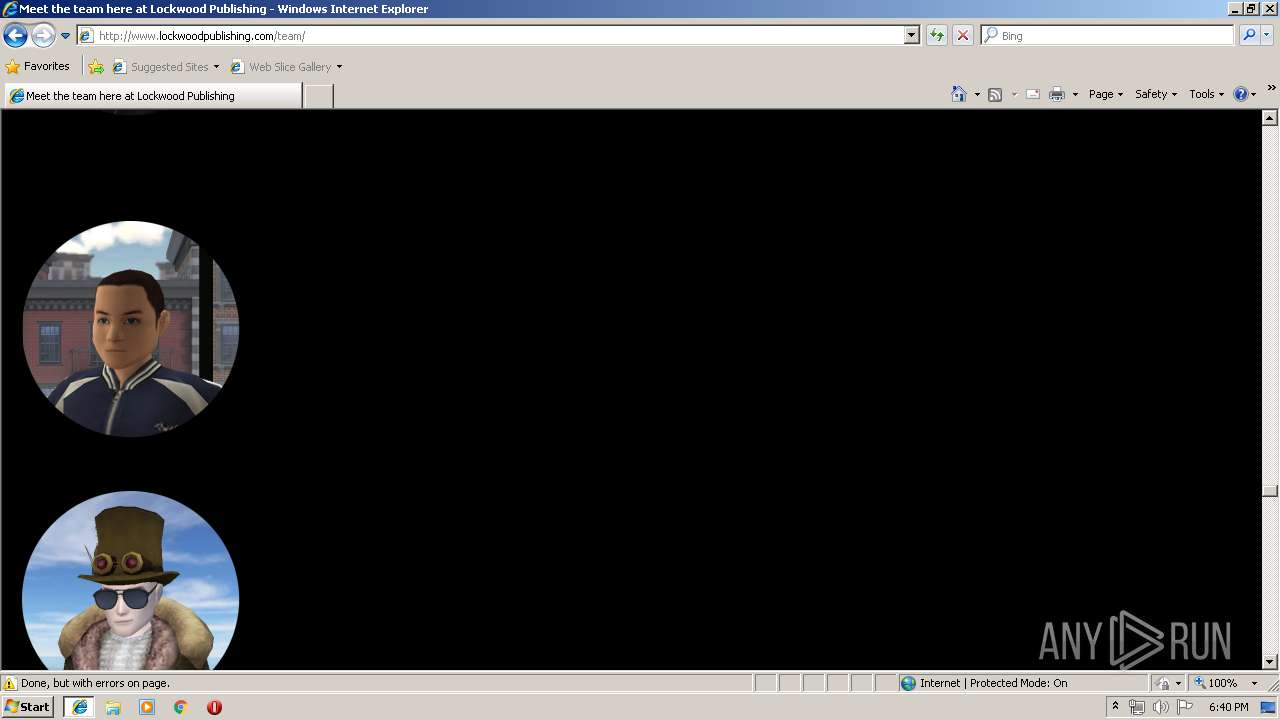Screen dimensions: 1280x720
Task: Click the lockwoodpublishing.com address bar
Action: (490, 36)
